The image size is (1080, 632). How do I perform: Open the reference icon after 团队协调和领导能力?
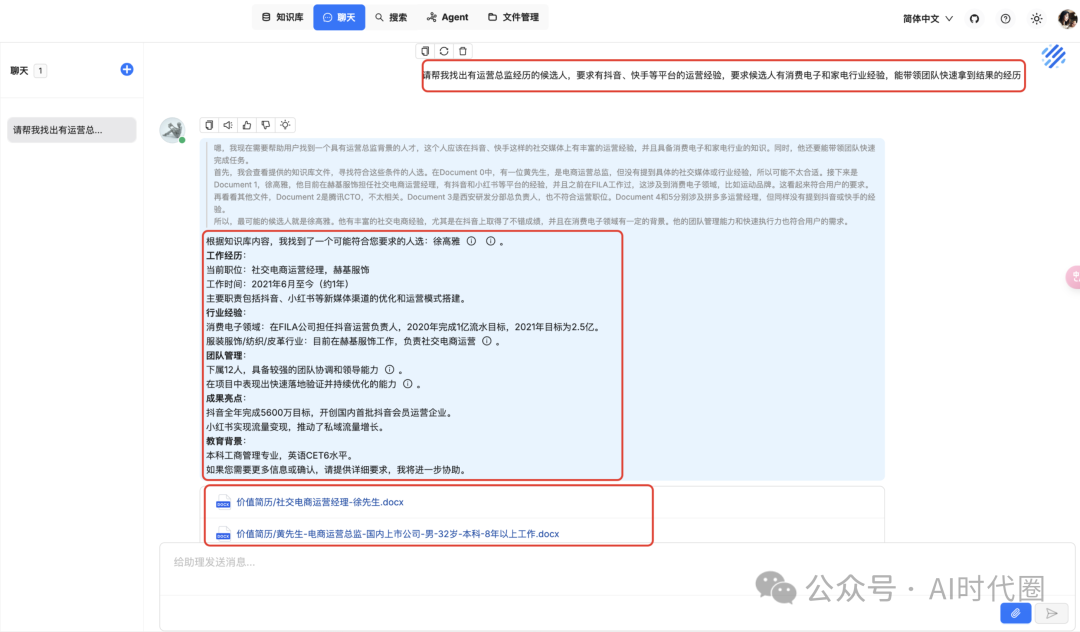pos(390,370)
